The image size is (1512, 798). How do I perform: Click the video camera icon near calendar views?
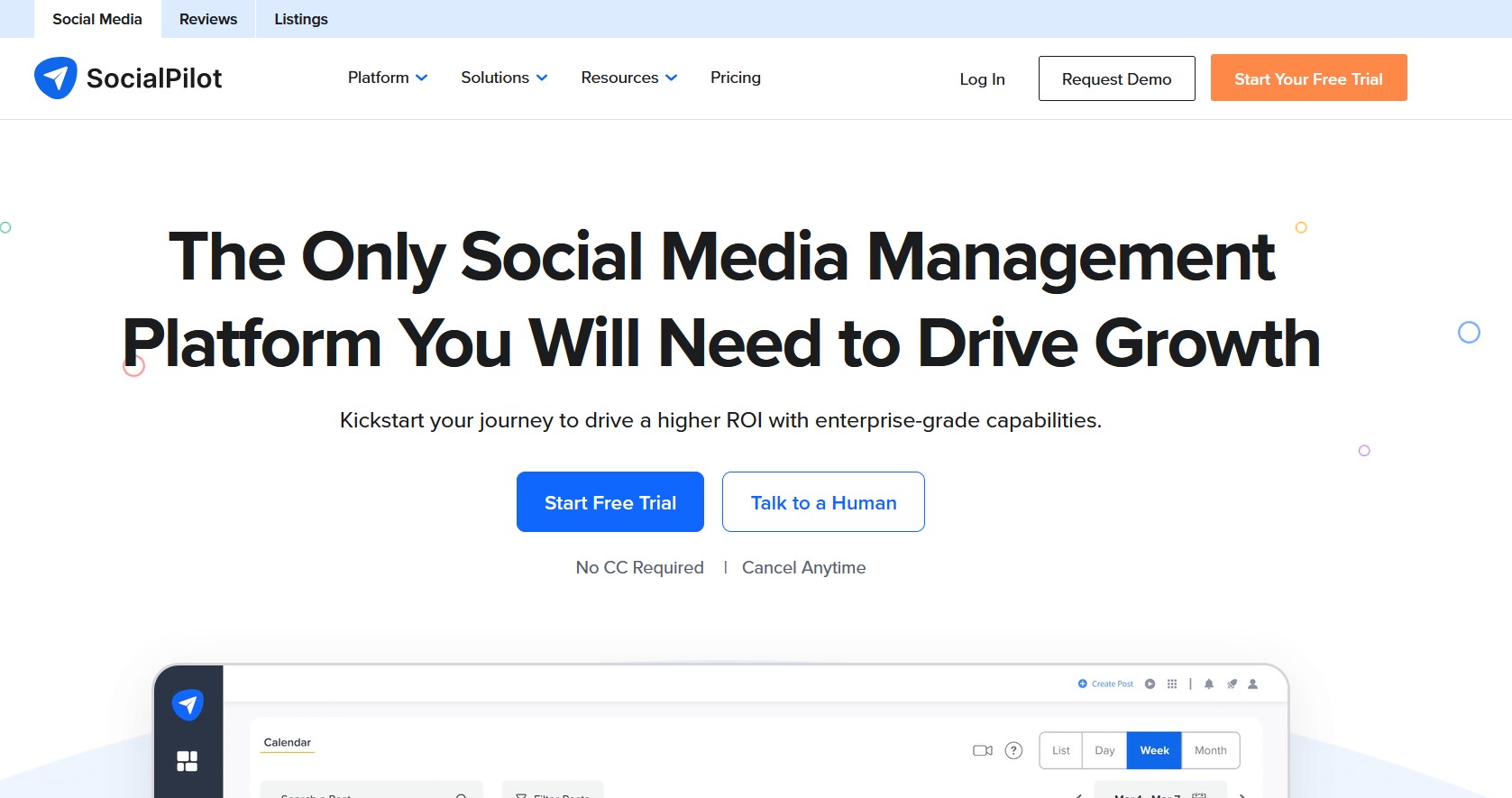[983, 750]
